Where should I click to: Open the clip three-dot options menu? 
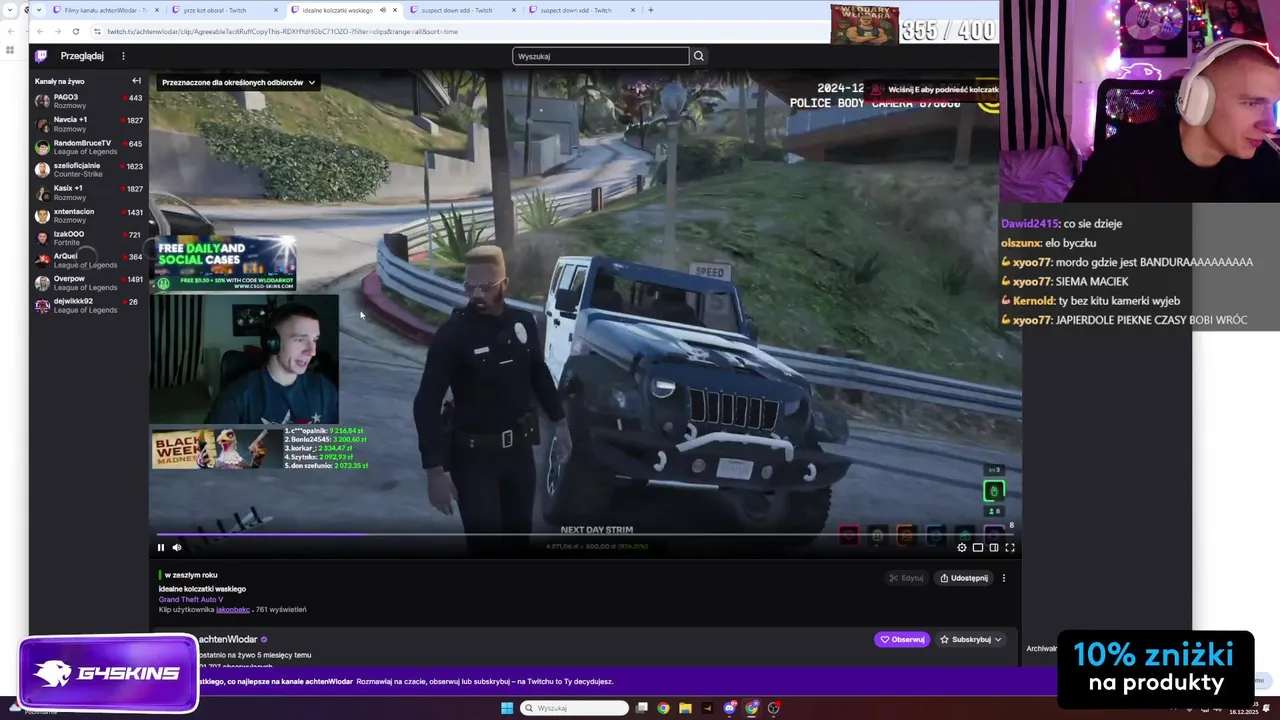click(1004, 578)
